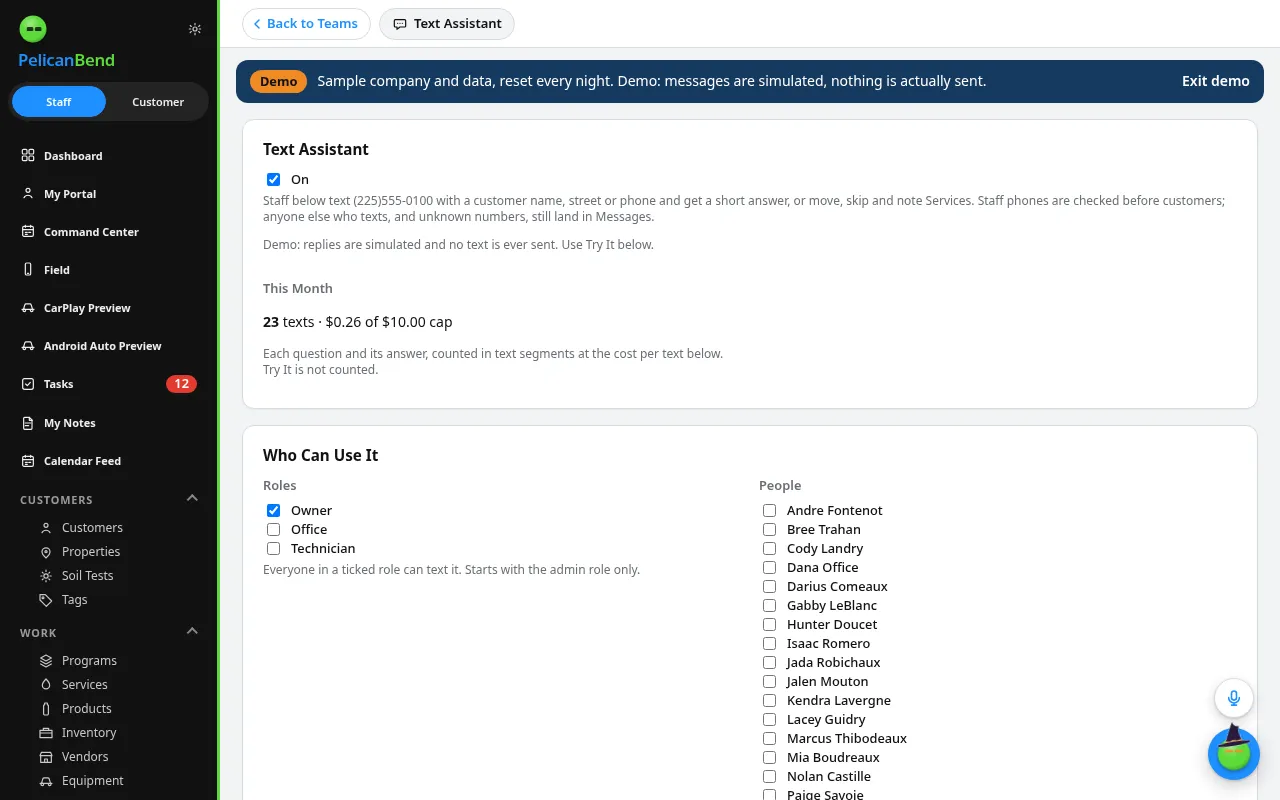Open Equipment in the sidebar
Image resolution: width=1280 pixels, height=800 pixels.
pos(93,781)
